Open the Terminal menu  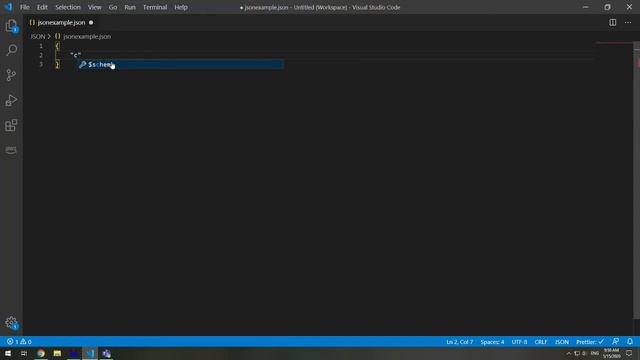click(155, 7)
